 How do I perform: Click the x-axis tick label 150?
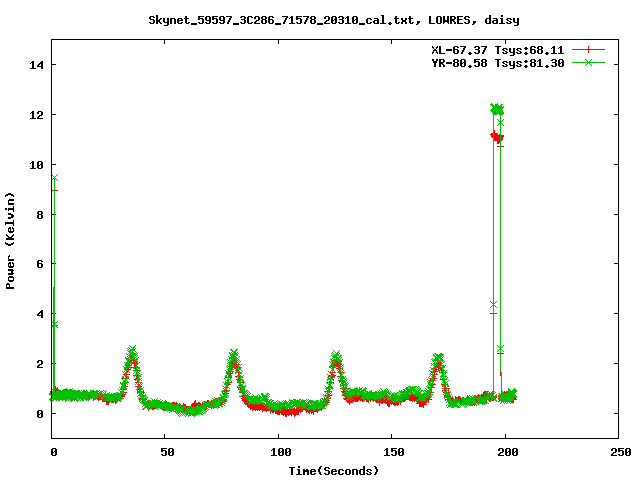tap(394, 452)
